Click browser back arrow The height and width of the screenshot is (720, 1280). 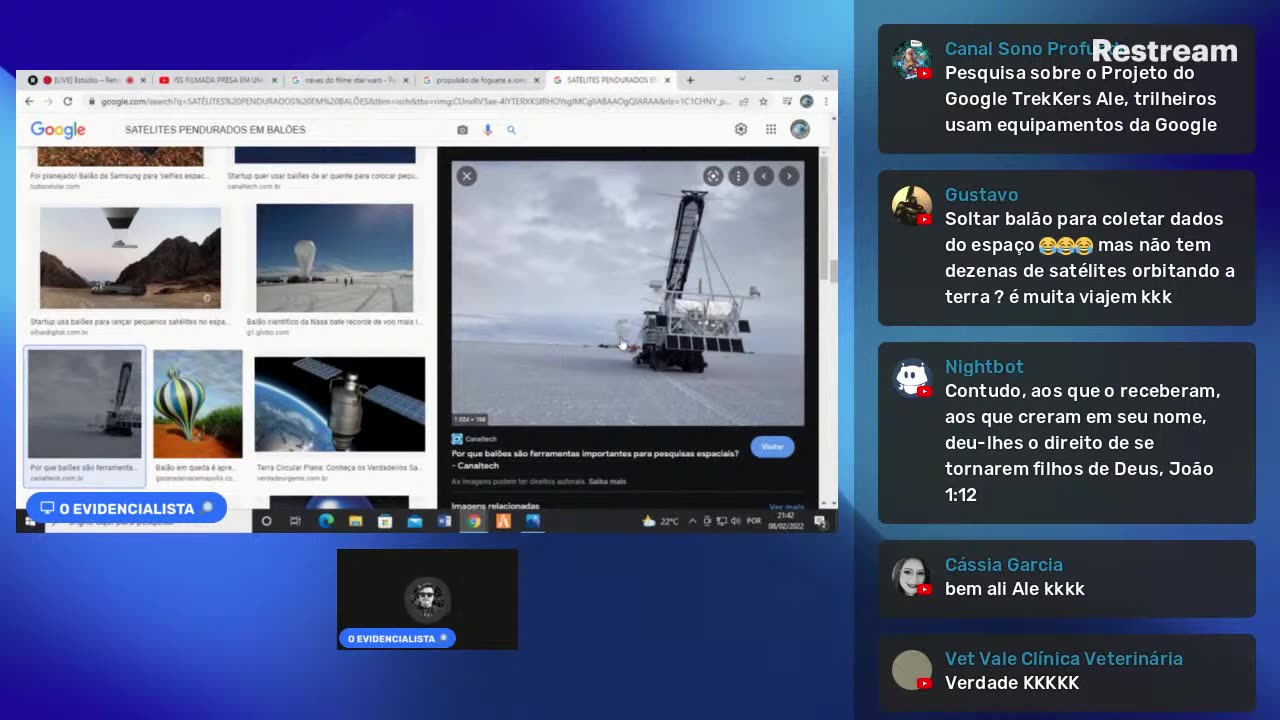click(x=29, y=102)
